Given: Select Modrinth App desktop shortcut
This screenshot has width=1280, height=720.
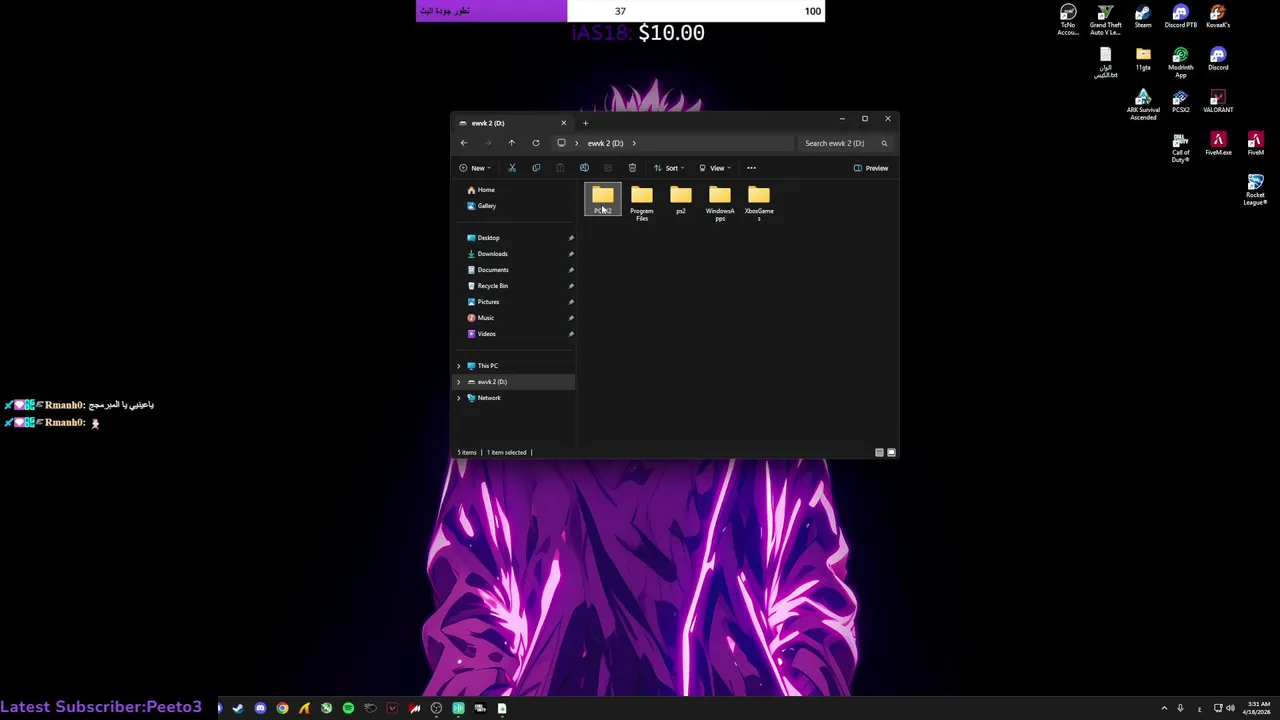Looking at the screenshot, I should point(1180,62).
